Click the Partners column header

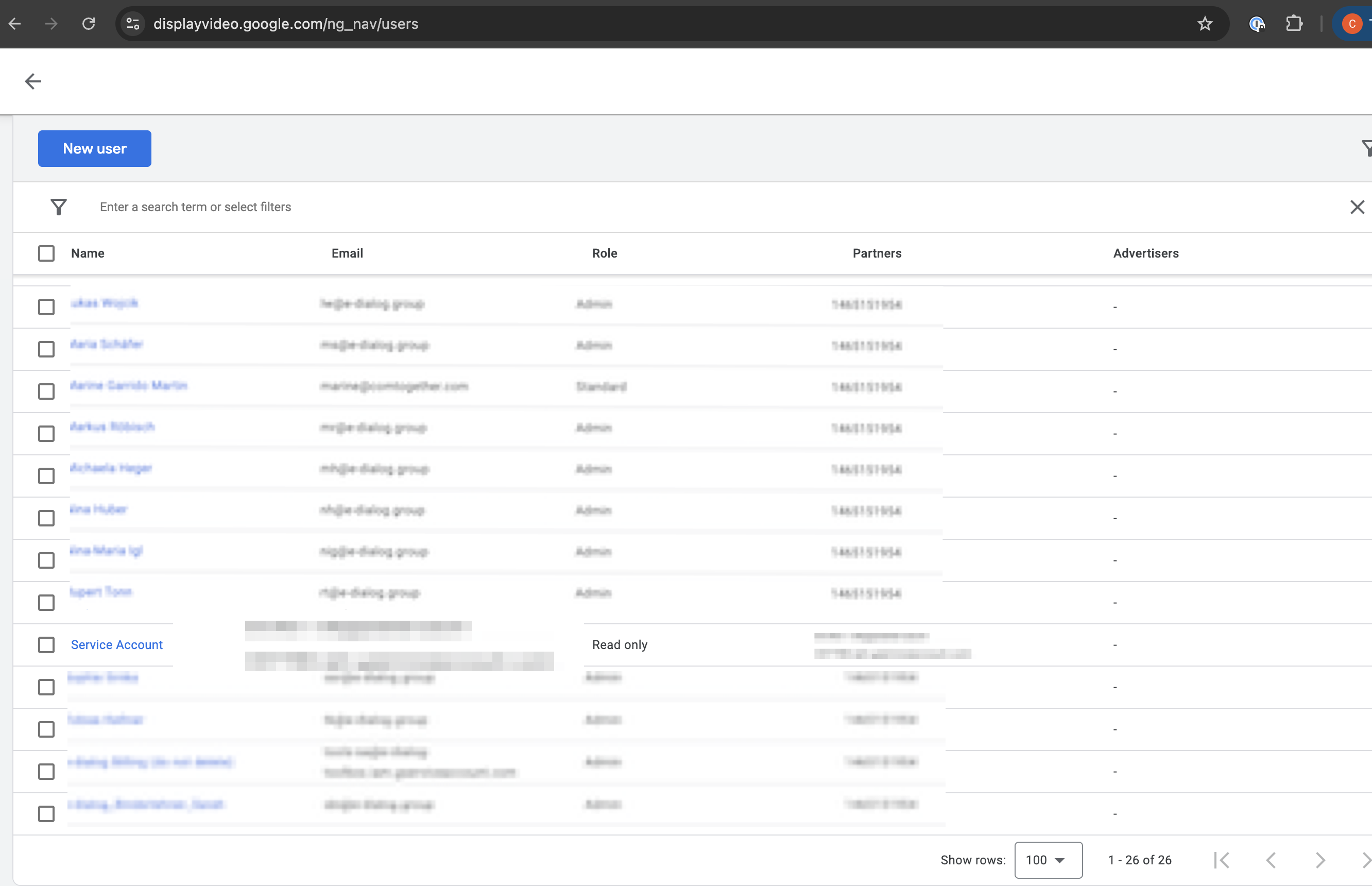coord(877,253)
